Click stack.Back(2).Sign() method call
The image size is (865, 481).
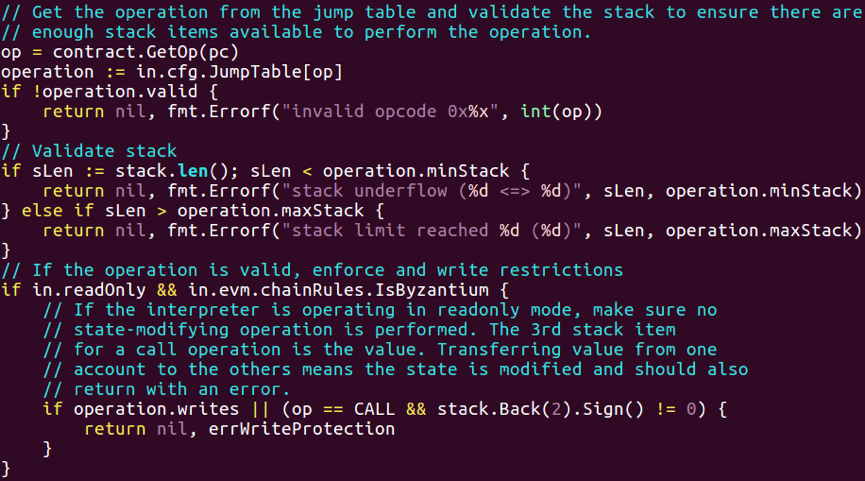540,409
